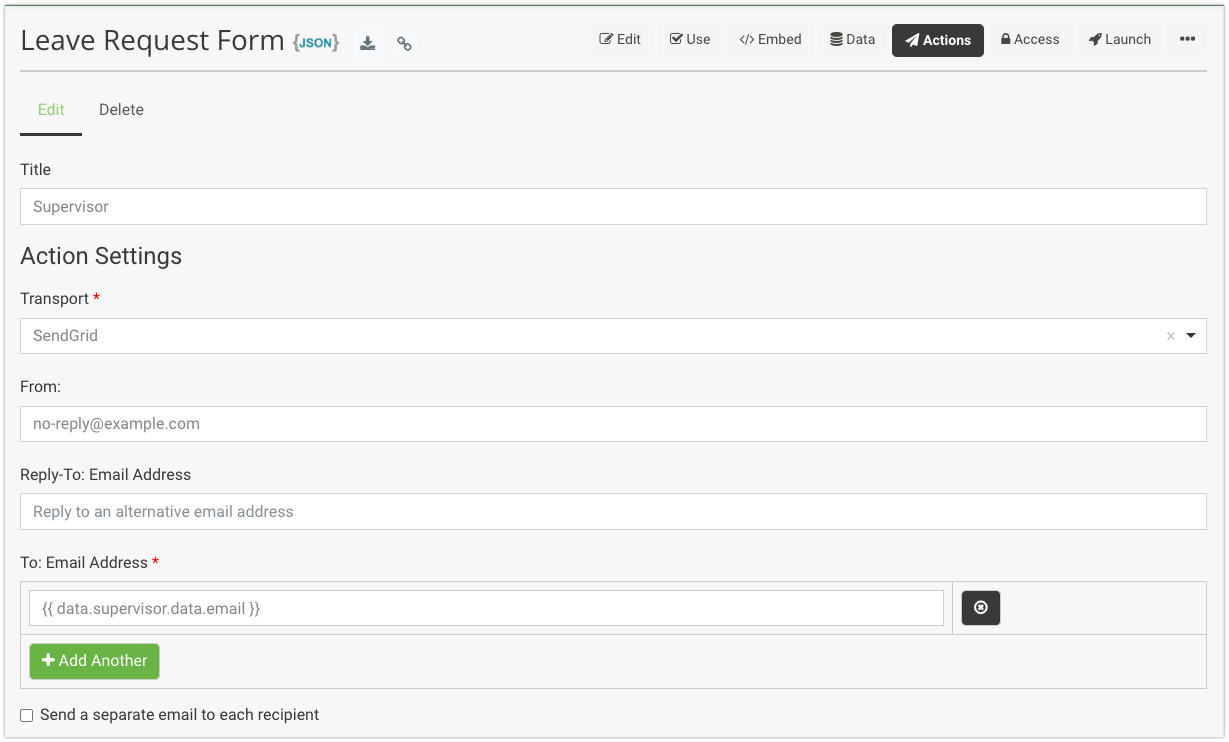Click the download form icon
This screenshot has width=1229, height=742.
coord(368,43)
